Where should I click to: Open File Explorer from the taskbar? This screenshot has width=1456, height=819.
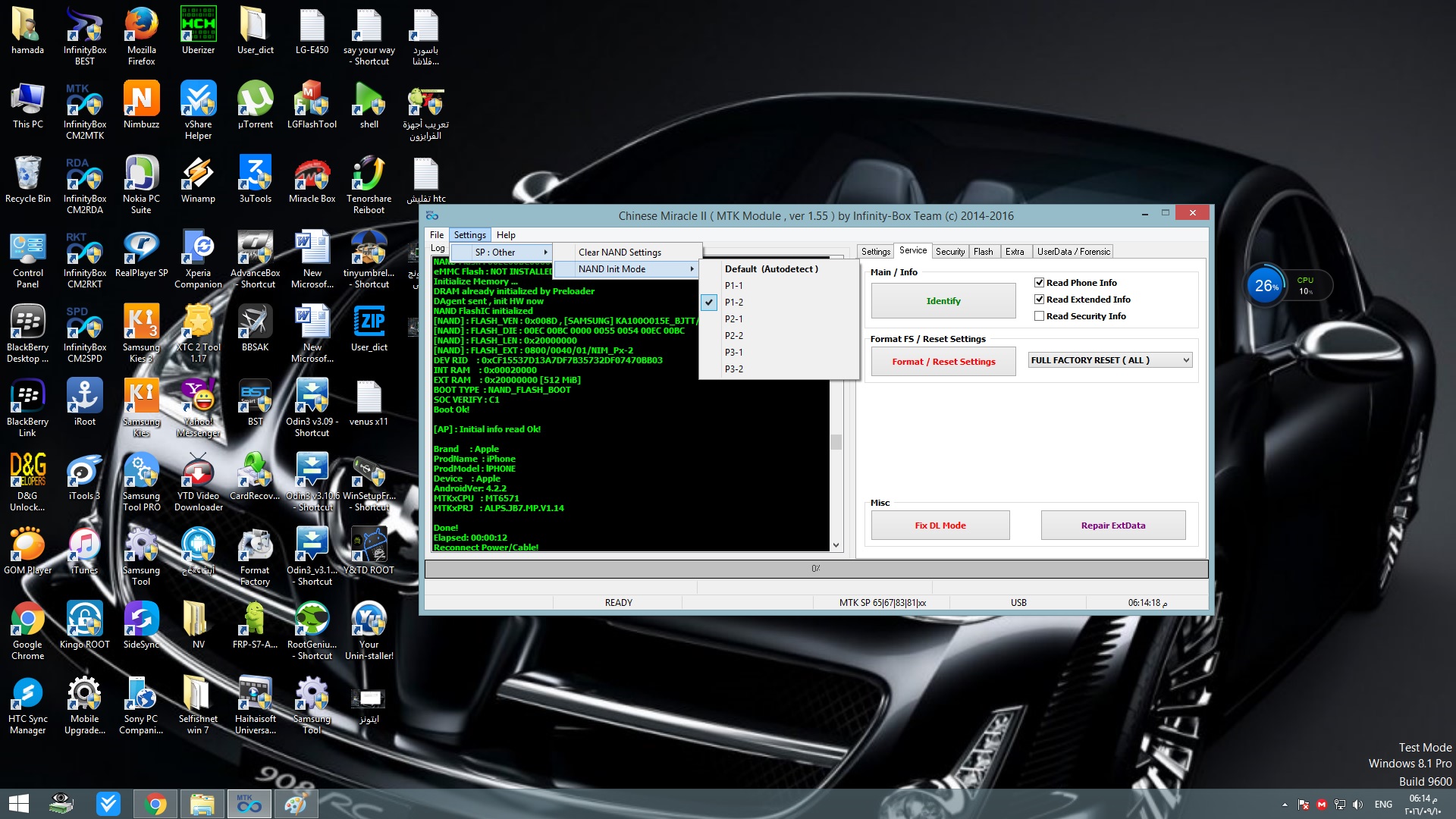coord(202,804)
